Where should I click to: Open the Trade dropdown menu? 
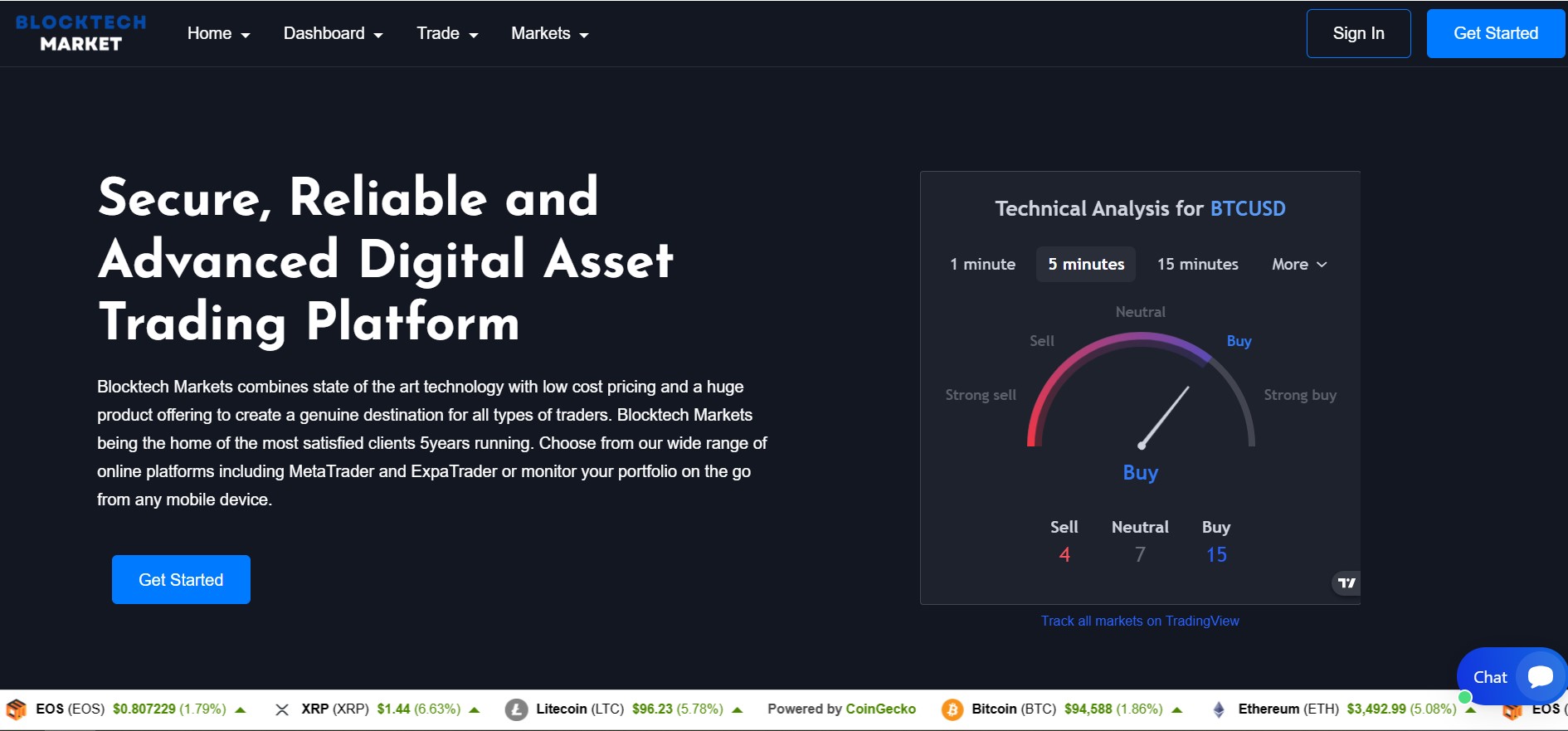pyautogui.click(x=447, y=33)
